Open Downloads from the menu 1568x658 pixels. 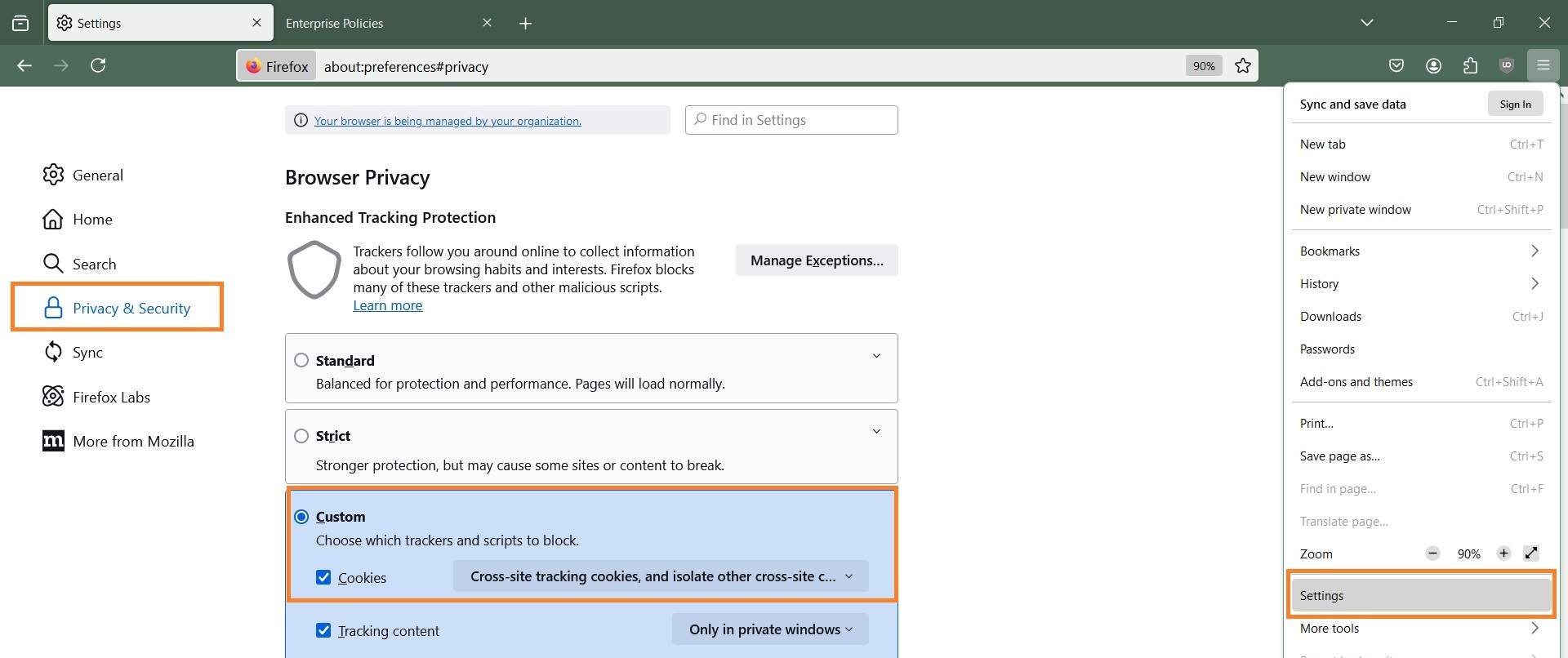pos(1421,316)
